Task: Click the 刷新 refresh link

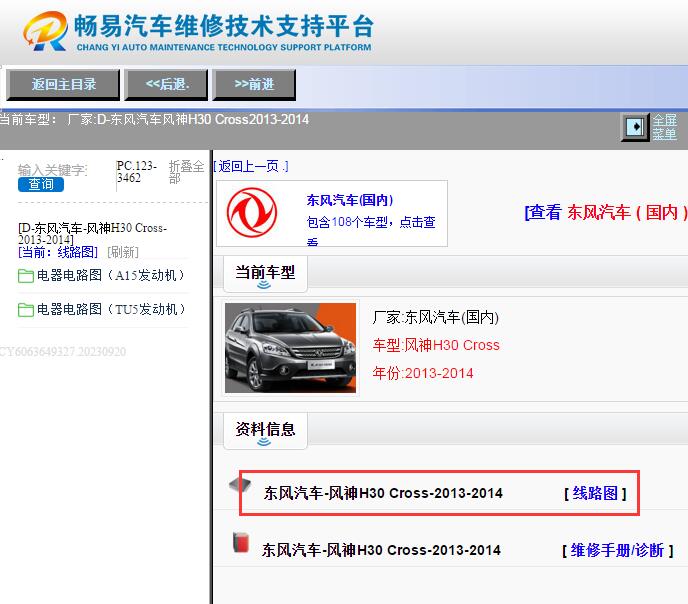Action: click(x=123, y=252)
